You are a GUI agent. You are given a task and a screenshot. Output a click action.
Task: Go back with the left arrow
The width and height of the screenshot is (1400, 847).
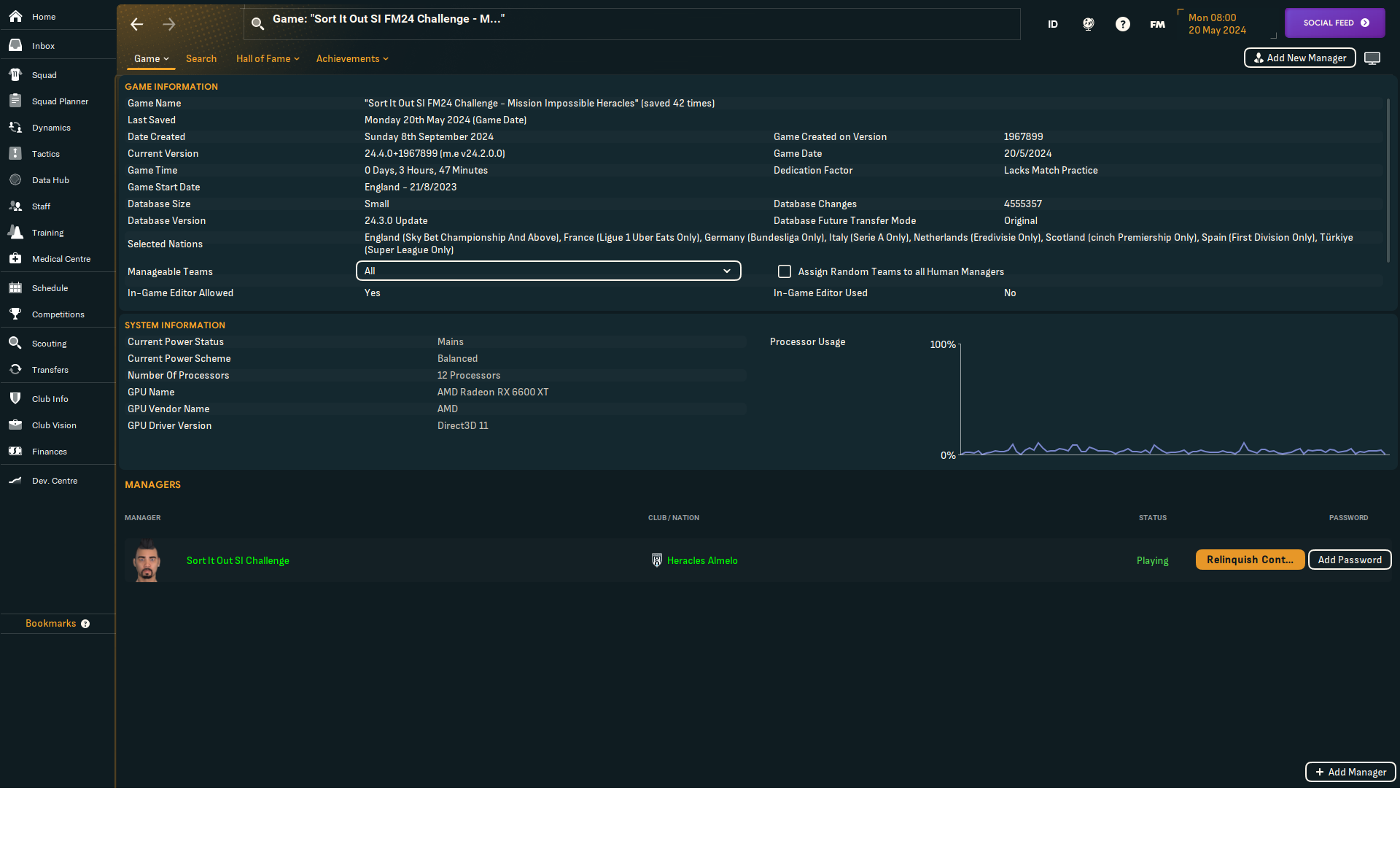coord(137,24)
